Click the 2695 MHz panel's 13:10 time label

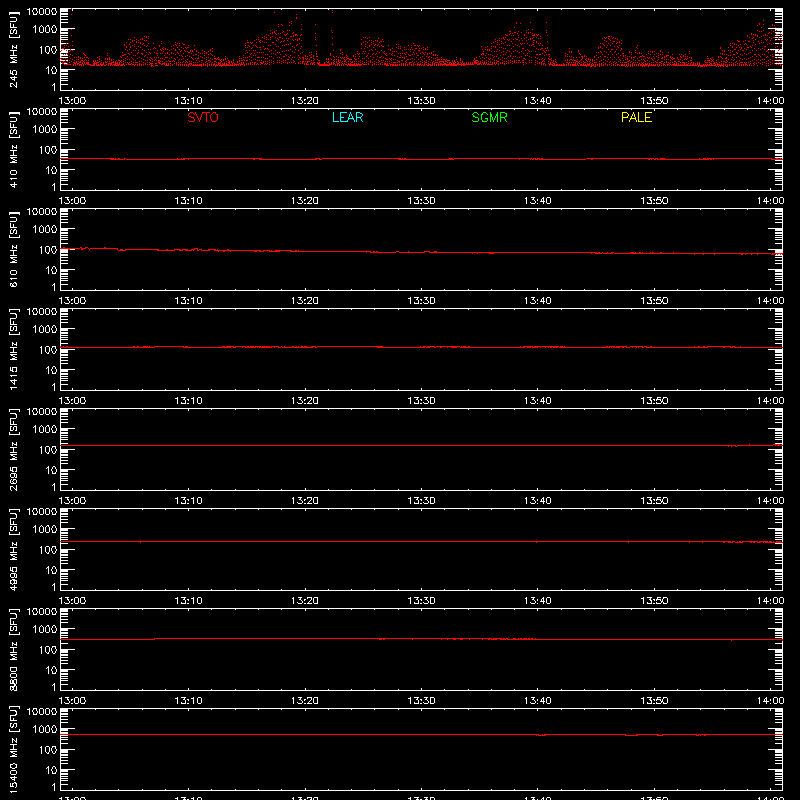click(x=188, y=501)
